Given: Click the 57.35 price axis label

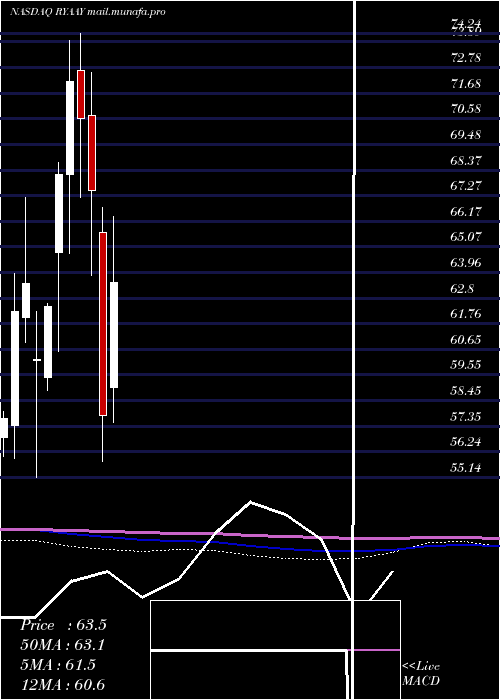Looking at the screenshot, I should (466, 417).
